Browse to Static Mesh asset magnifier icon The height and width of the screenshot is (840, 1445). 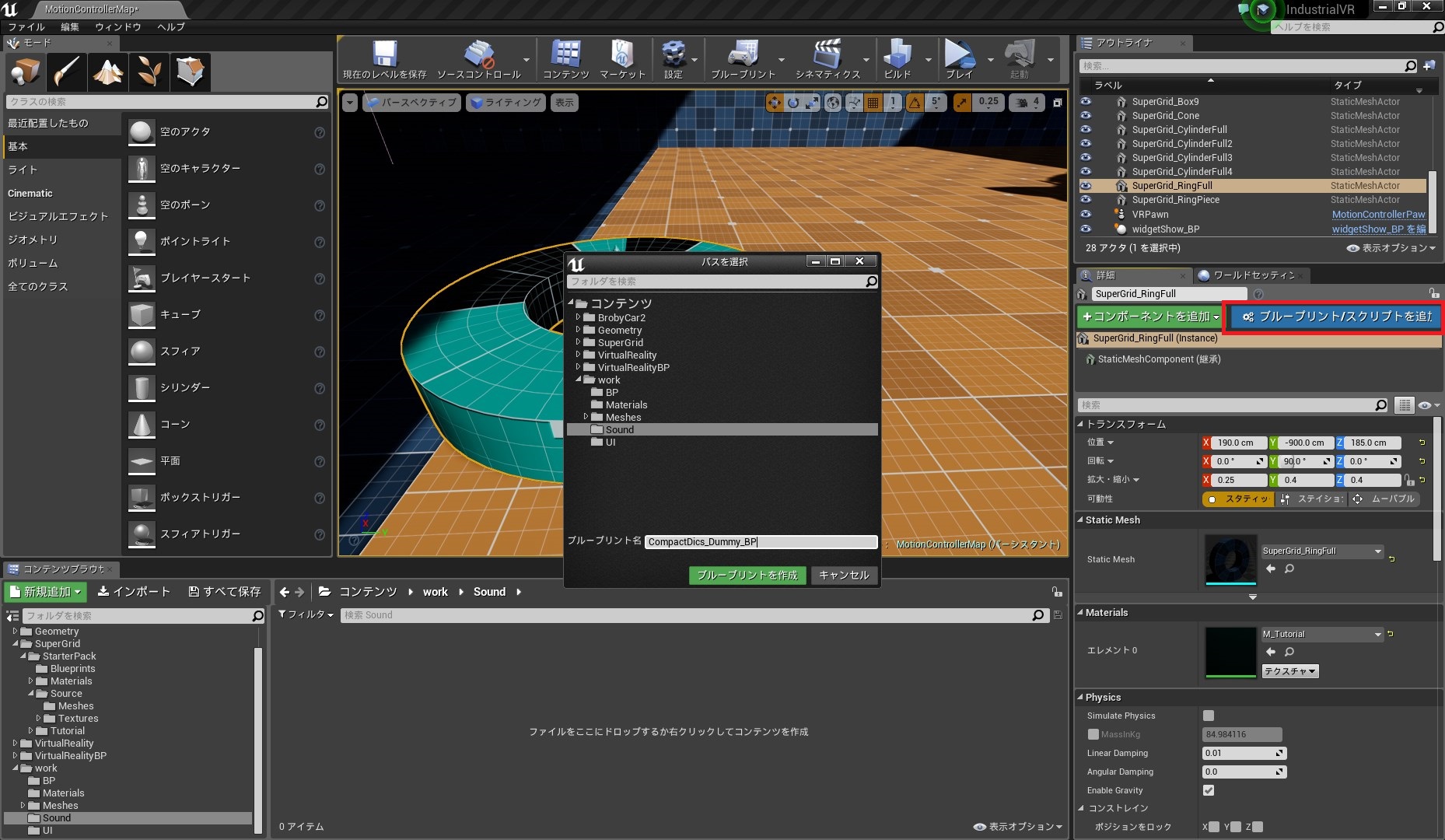pyautogui.click(x=1289, y=569)
